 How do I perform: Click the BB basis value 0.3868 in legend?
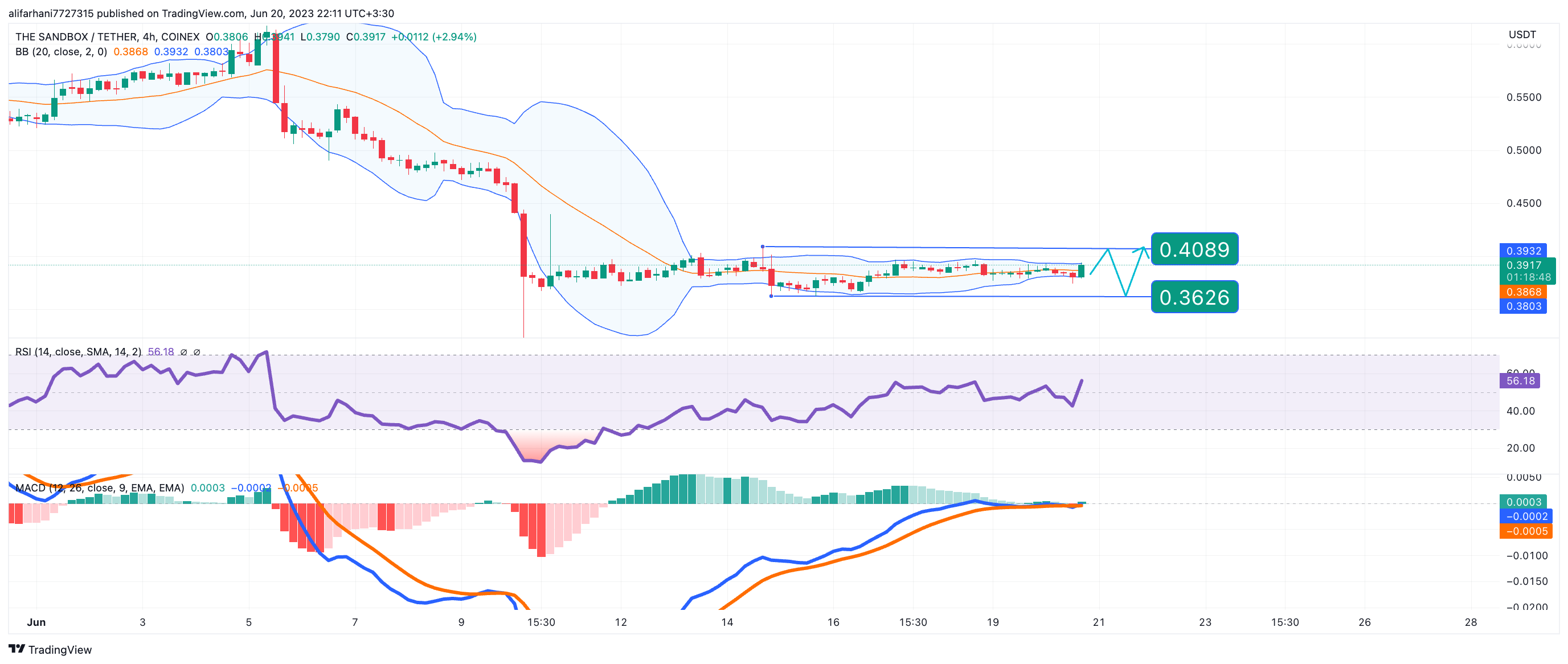click(130, 52)
